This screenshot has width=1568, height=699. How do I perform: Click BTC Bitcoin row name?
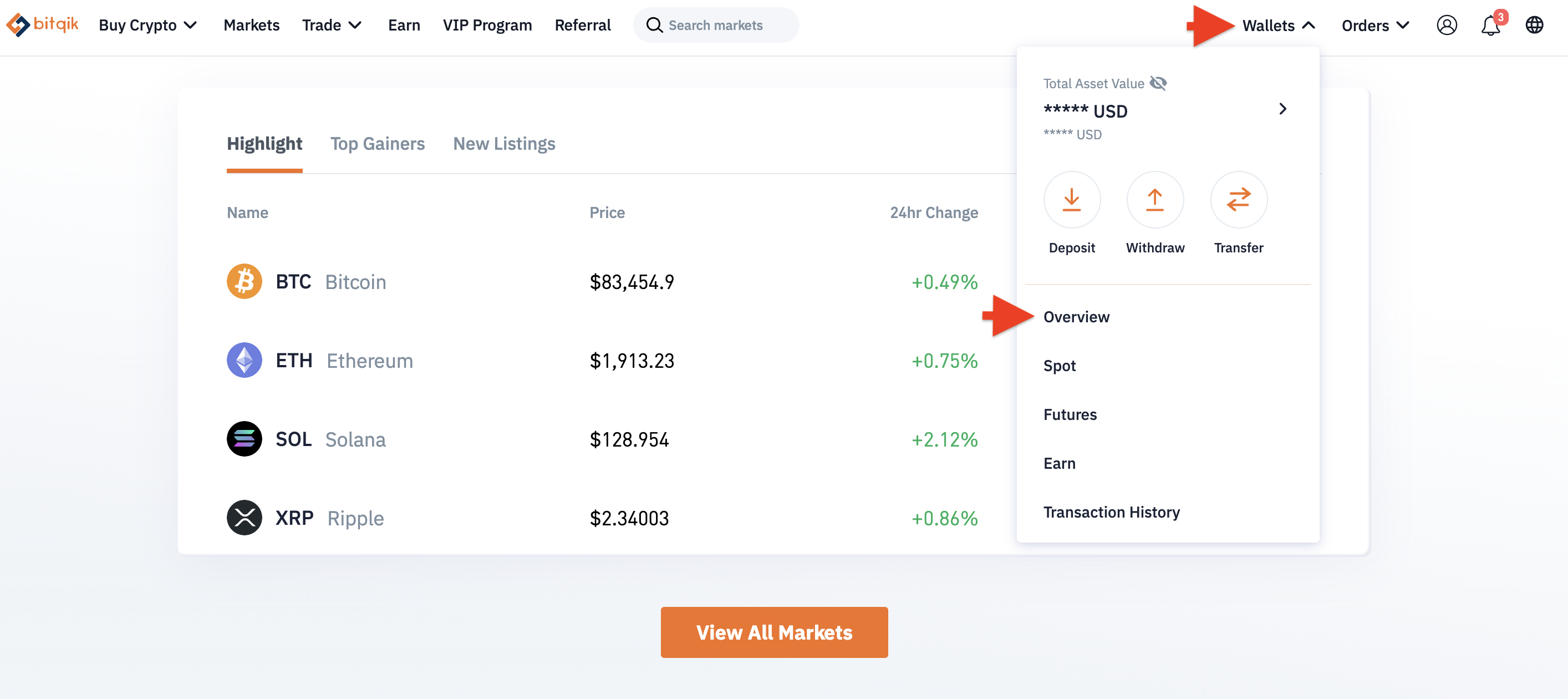[330, 281]
